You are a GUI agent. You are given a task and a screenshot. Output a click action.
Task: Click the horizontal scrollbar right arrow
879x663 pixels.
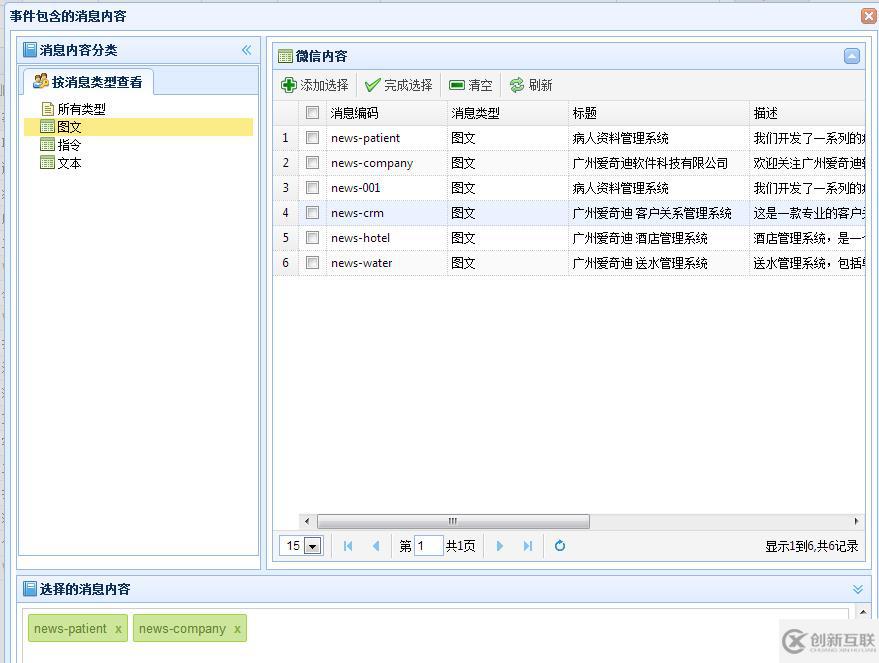click(x=856, y=521)
